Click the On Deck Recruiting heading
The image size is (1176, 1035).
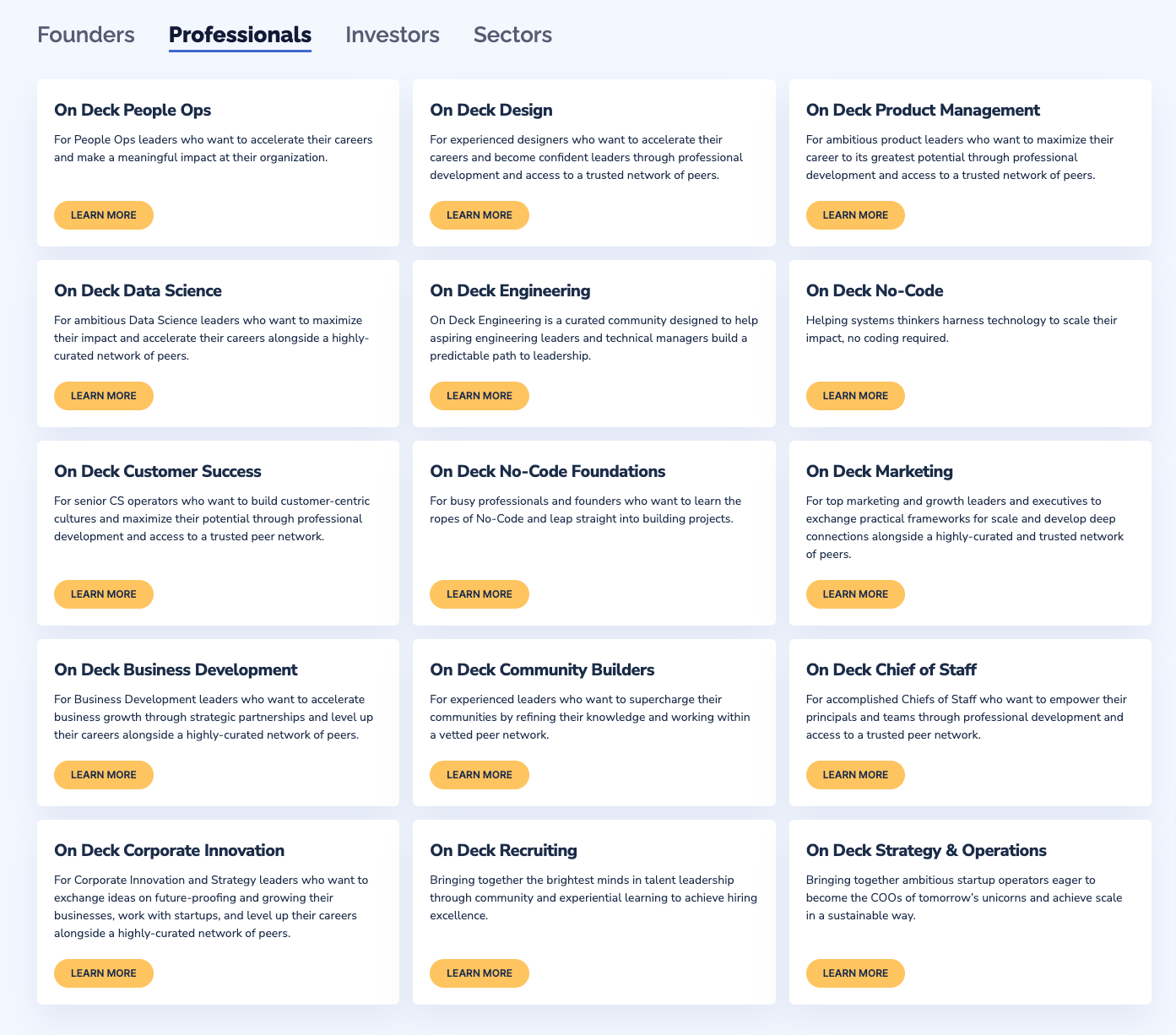(x=504, y=850)
